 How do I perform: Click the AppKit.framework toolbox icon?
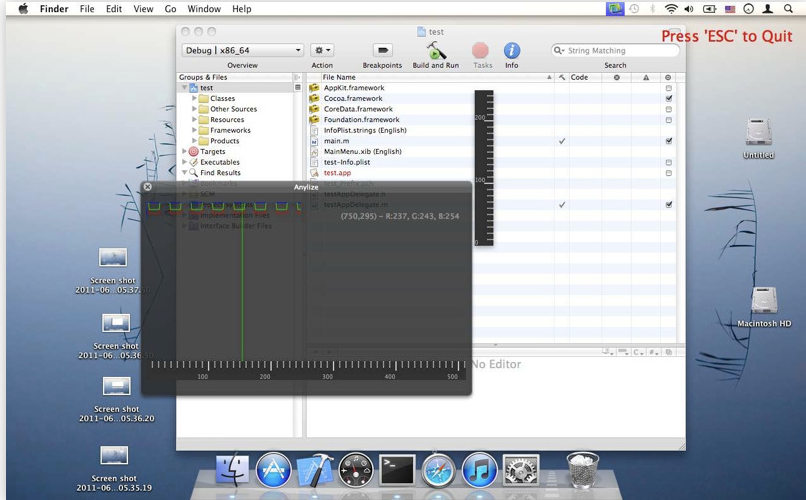click(314, 88)
